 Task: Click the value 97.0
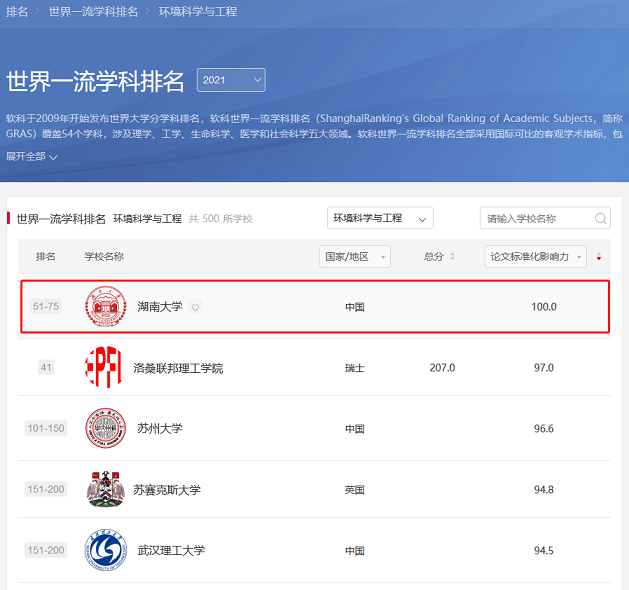(544, 368)
